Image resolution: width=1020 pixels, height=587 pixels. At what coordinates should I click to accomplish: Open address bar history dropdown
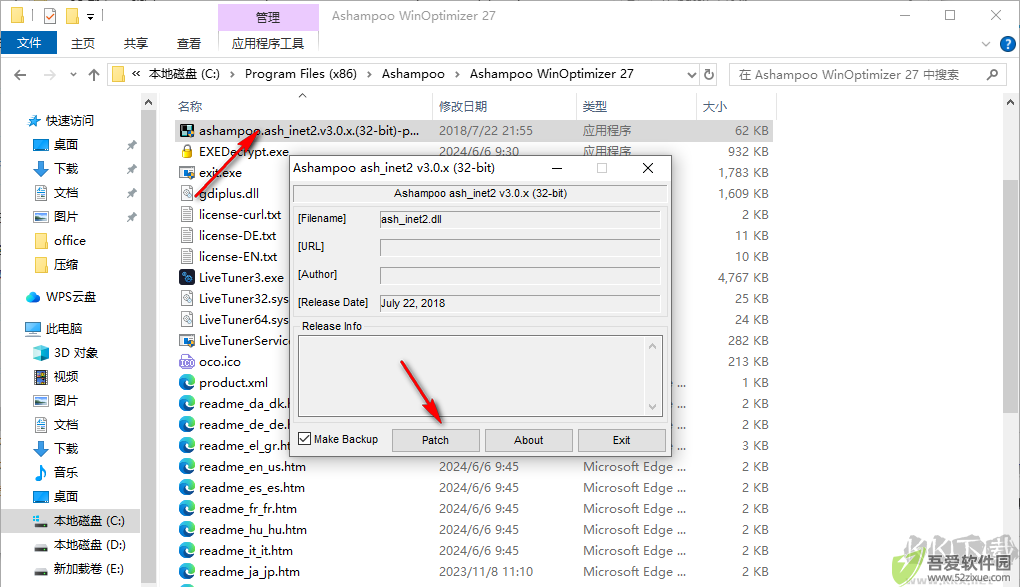691,75
